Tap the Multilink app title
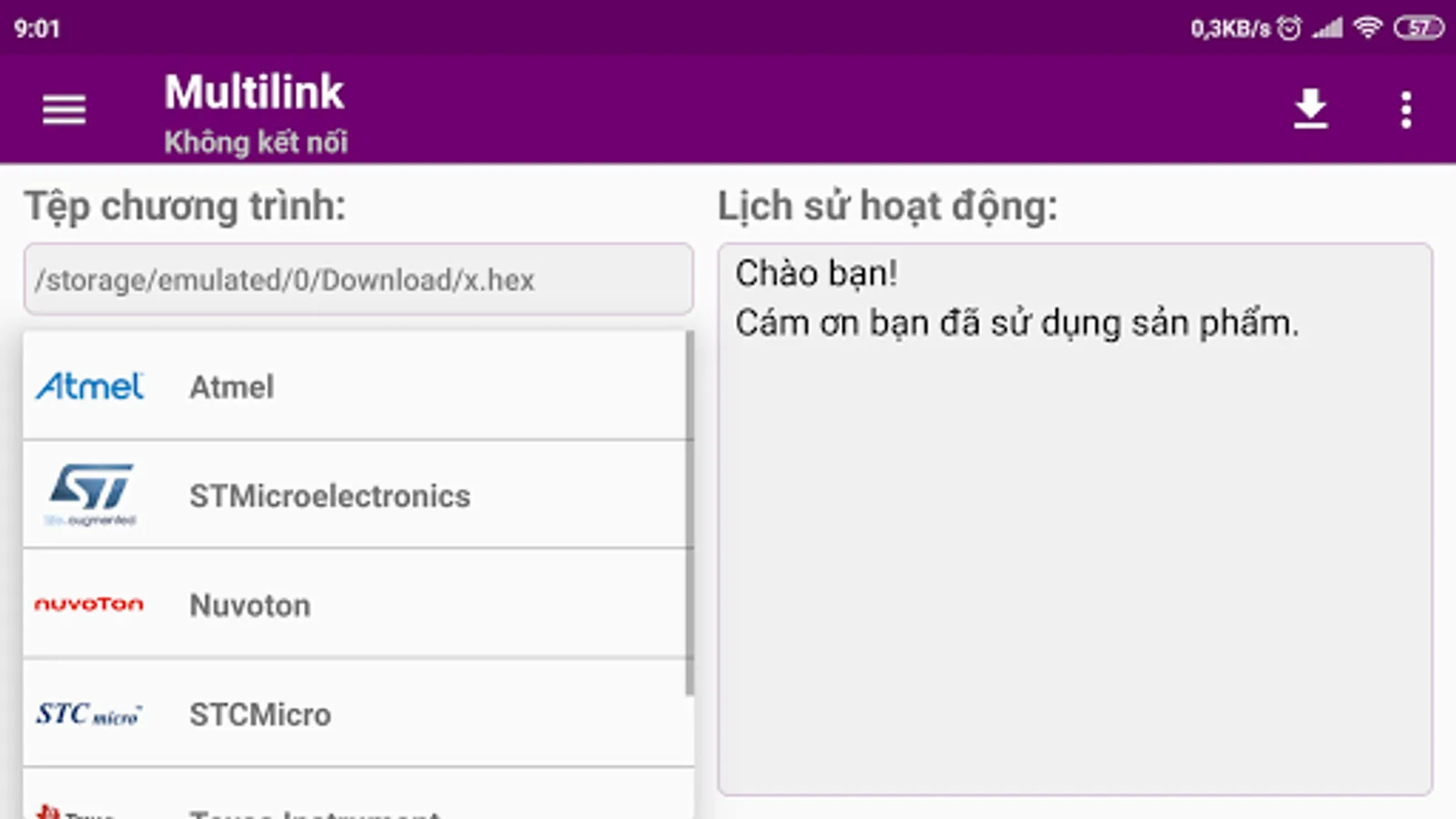The width and height of the screenshot is (1456, 819). click(x=254, y=92)
